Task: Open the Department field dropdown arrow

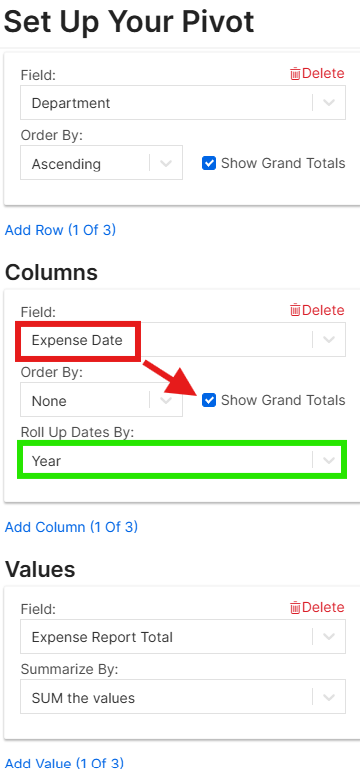Action: click(329, 103)
